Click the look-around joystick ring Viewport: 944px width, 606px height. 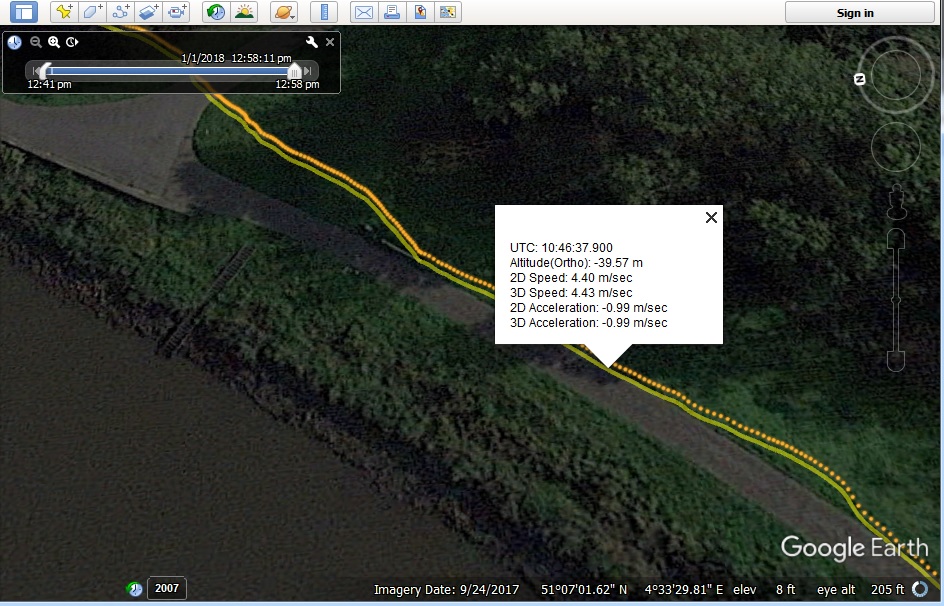[895, 75]
